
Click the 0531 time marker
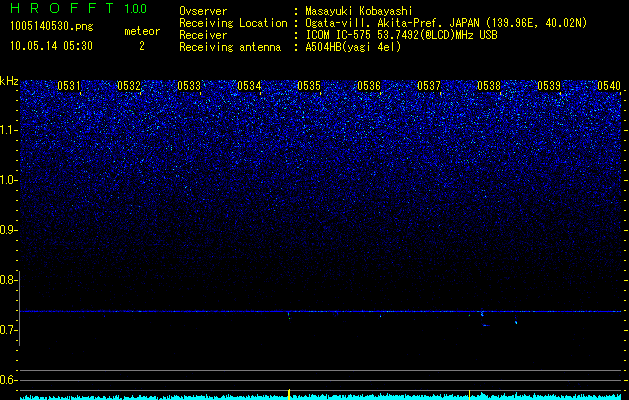69,86
